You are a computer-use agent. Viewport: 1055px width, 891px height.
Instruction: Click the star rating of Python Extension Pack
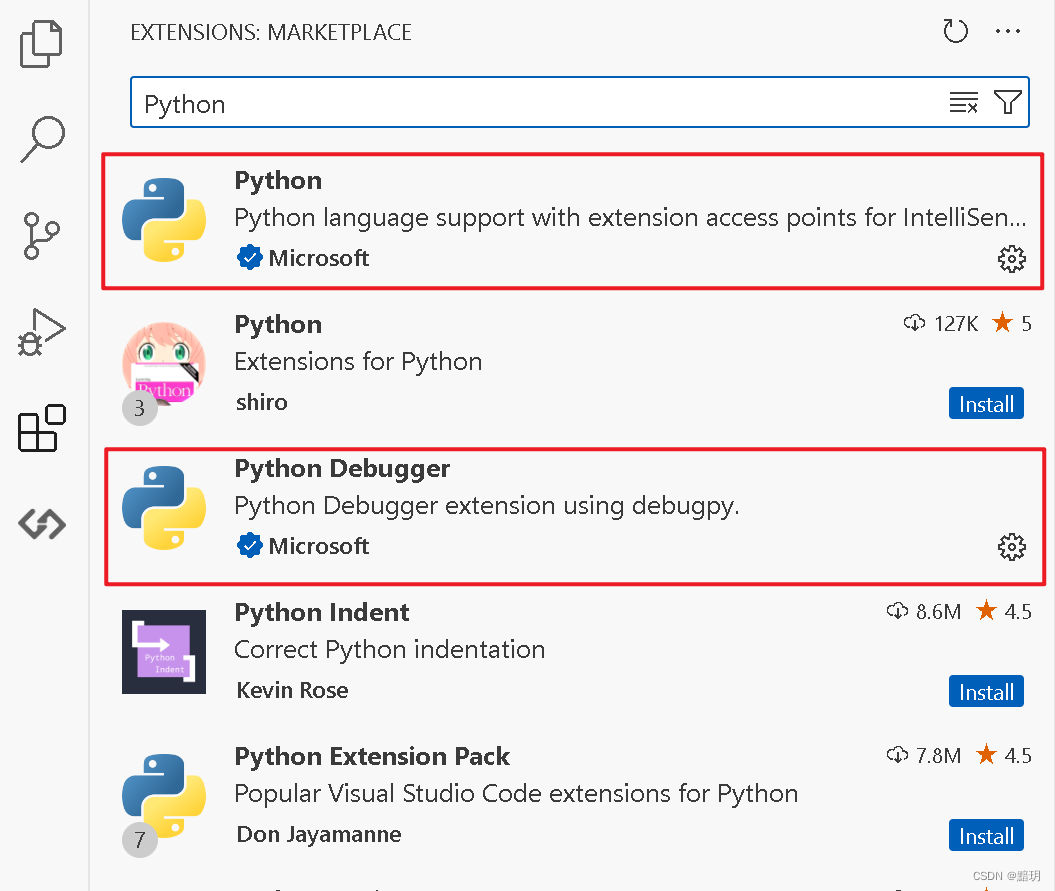1004,756
